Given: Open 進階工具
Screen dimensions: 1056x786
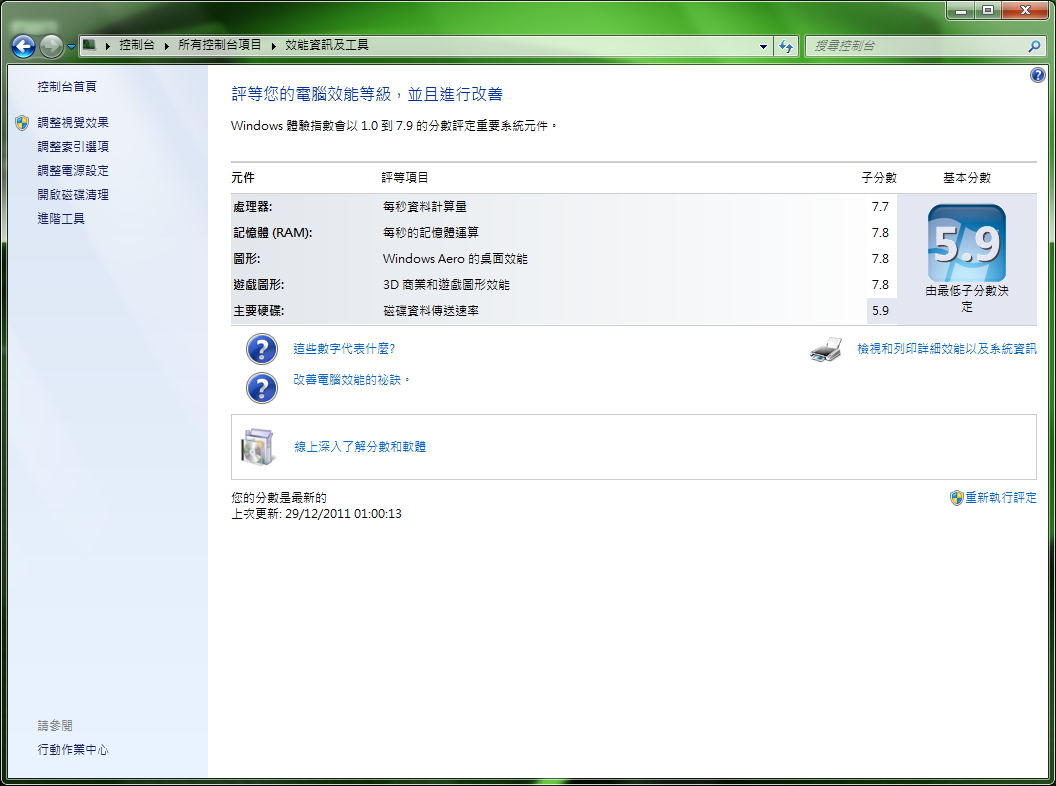Looking at the screenshot, I should pyautogui.click(x=61, y=218).
